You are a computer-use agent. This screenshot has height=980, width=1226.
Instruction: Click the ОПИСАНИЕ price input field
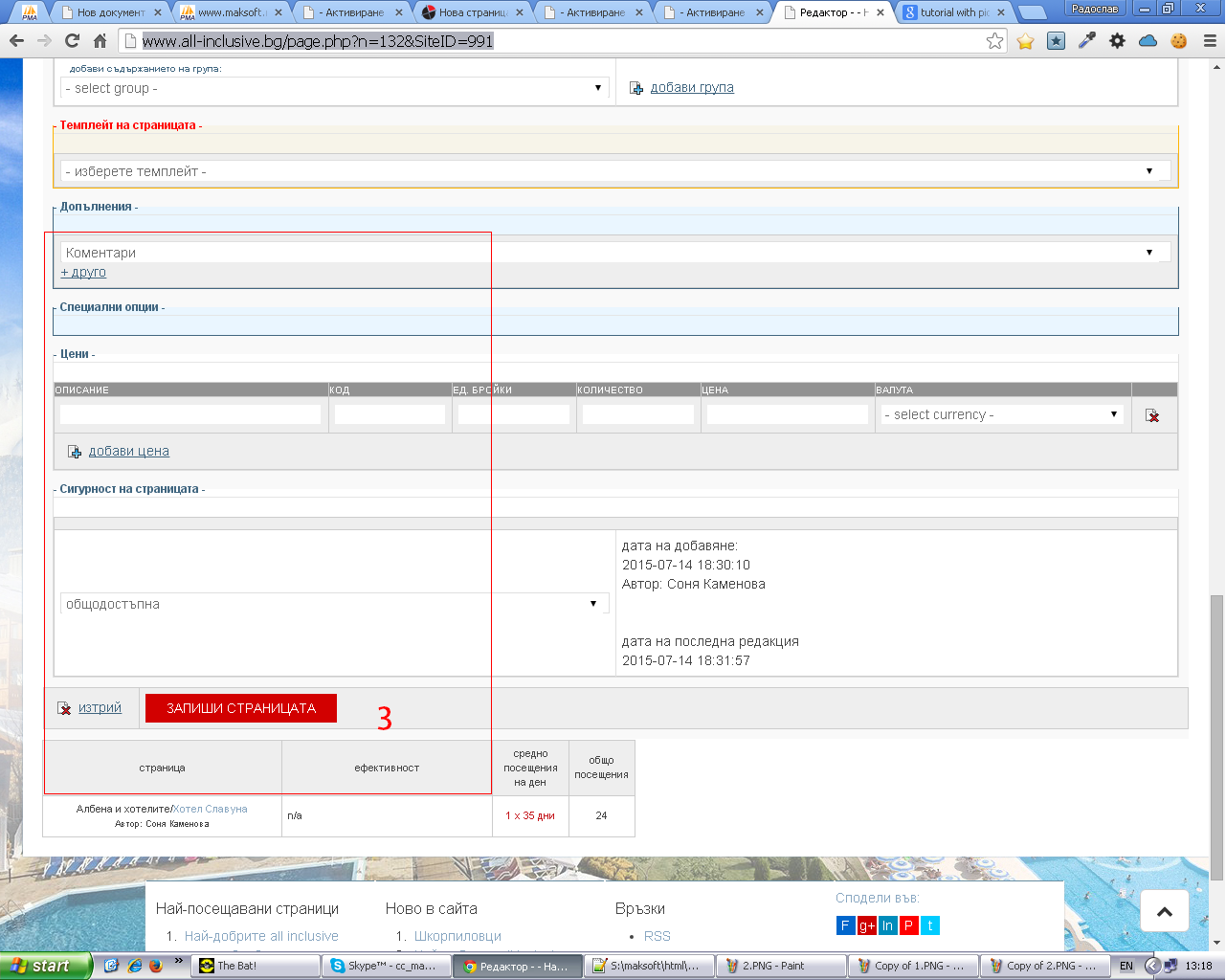[190, 414]
